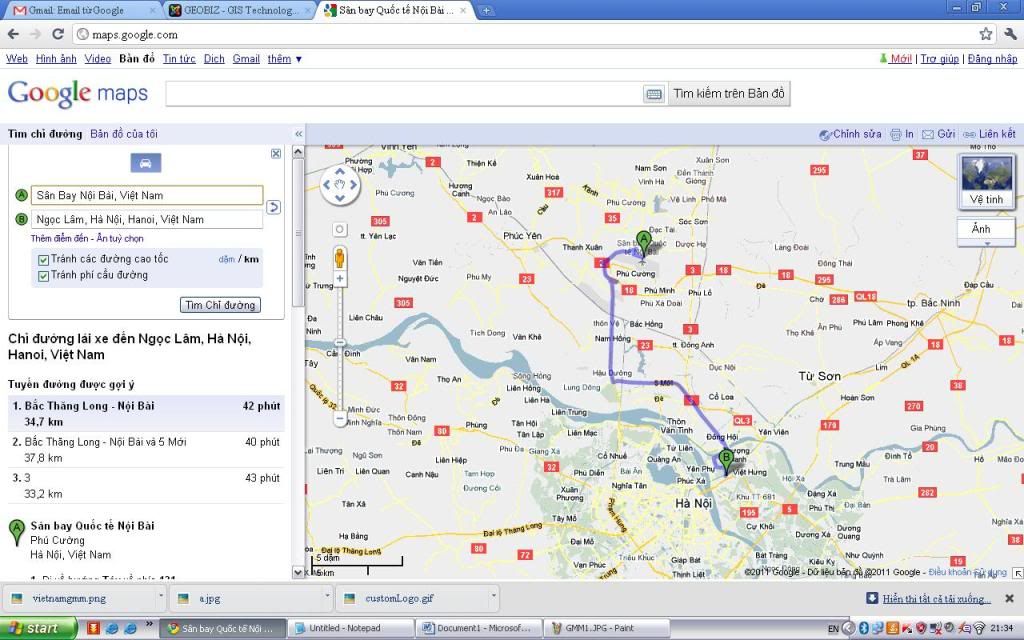This screenshot has height=640, width=1024.
Task: Select the car driving mode icon
Action: pos(145,163)
